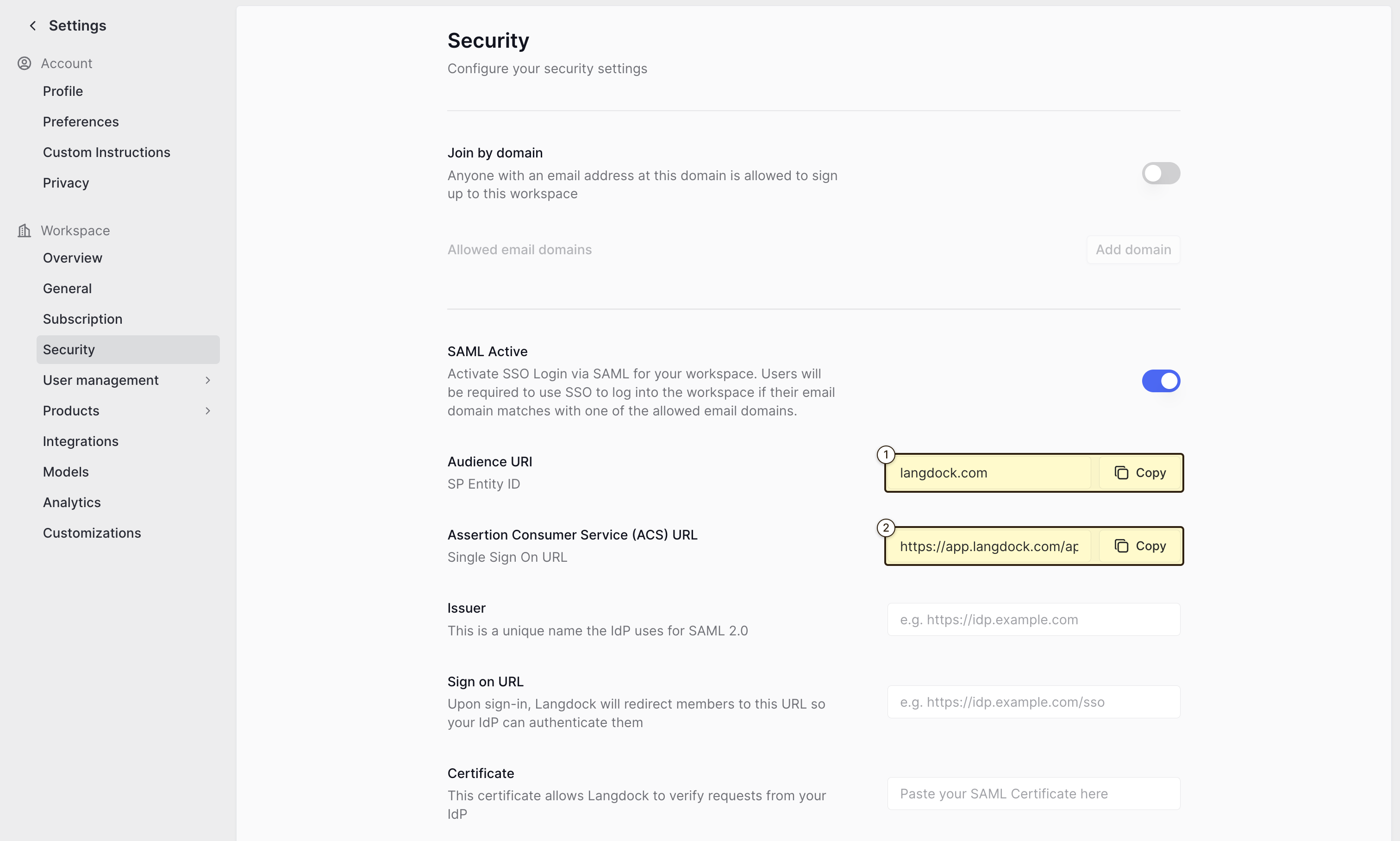This screenshot has width=1400, height=841.
Task: Open Analytics in the sidebar
Action: 128,502
